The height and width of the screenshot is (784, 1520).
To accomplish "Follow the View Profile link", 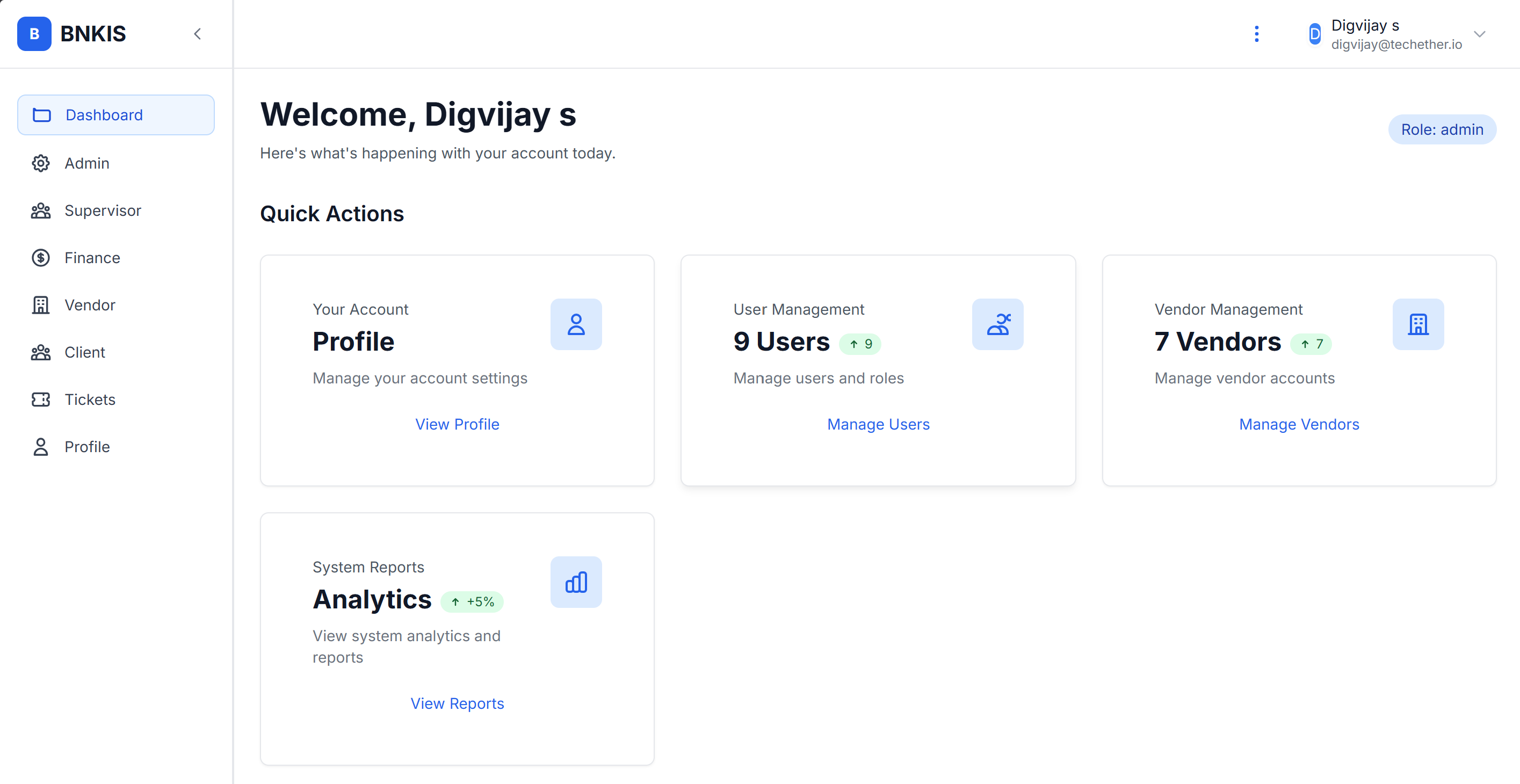I will point(457,424).
